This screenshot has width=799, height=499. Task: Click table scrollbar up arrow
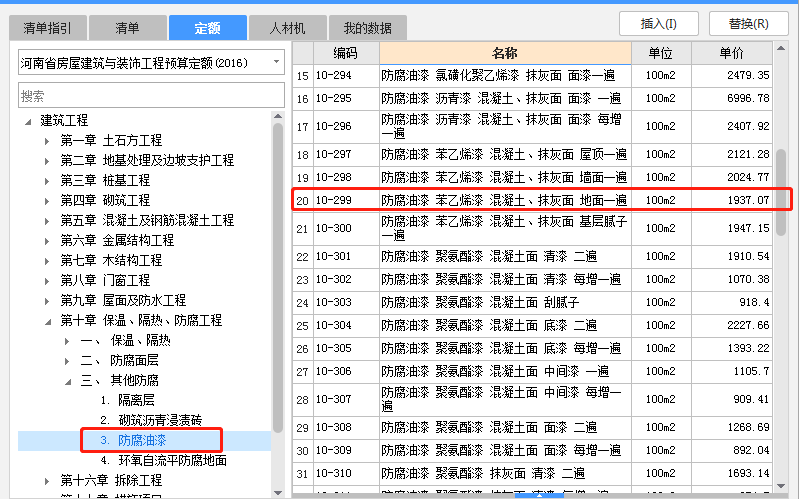781,48
